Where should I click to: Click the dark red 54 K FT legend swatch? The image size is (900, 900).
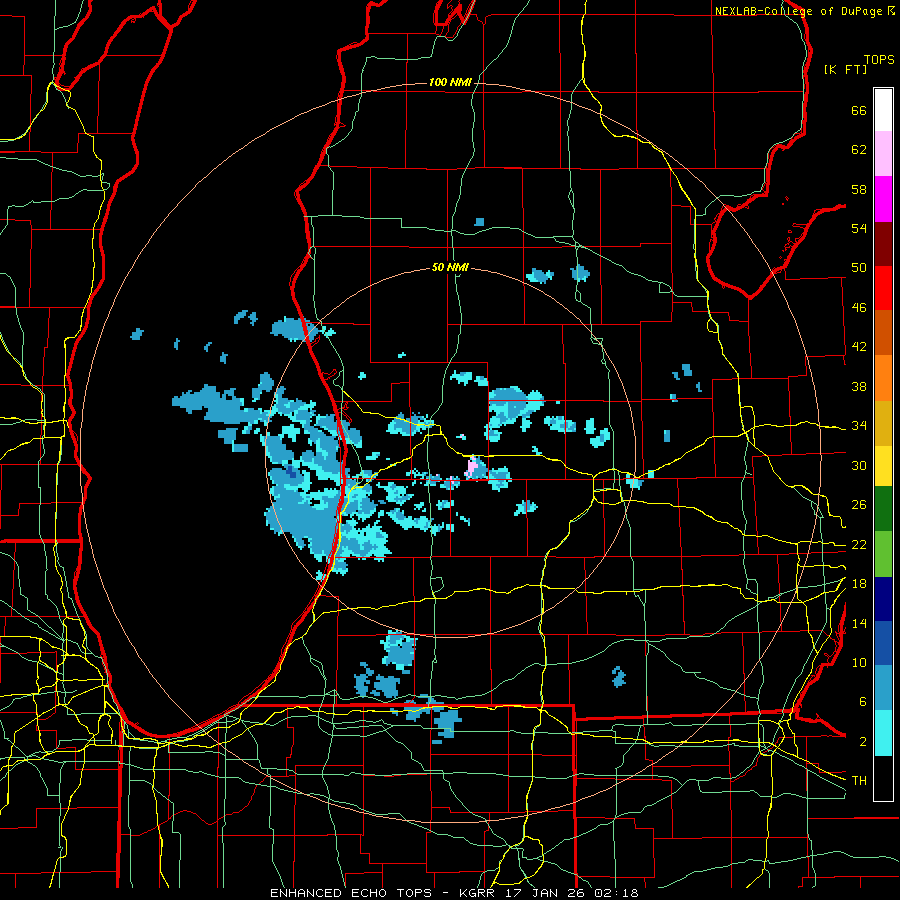(883, 244)
